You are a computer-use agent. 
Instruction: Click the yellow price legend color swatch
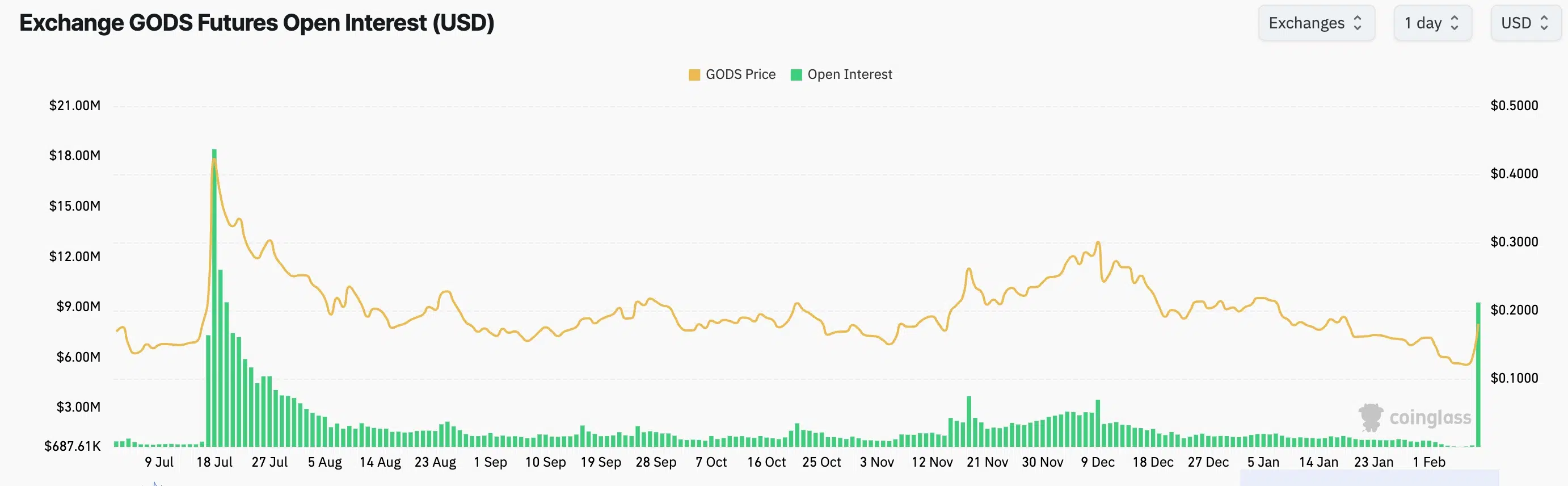pyautogui.click(x=694, y=74)
